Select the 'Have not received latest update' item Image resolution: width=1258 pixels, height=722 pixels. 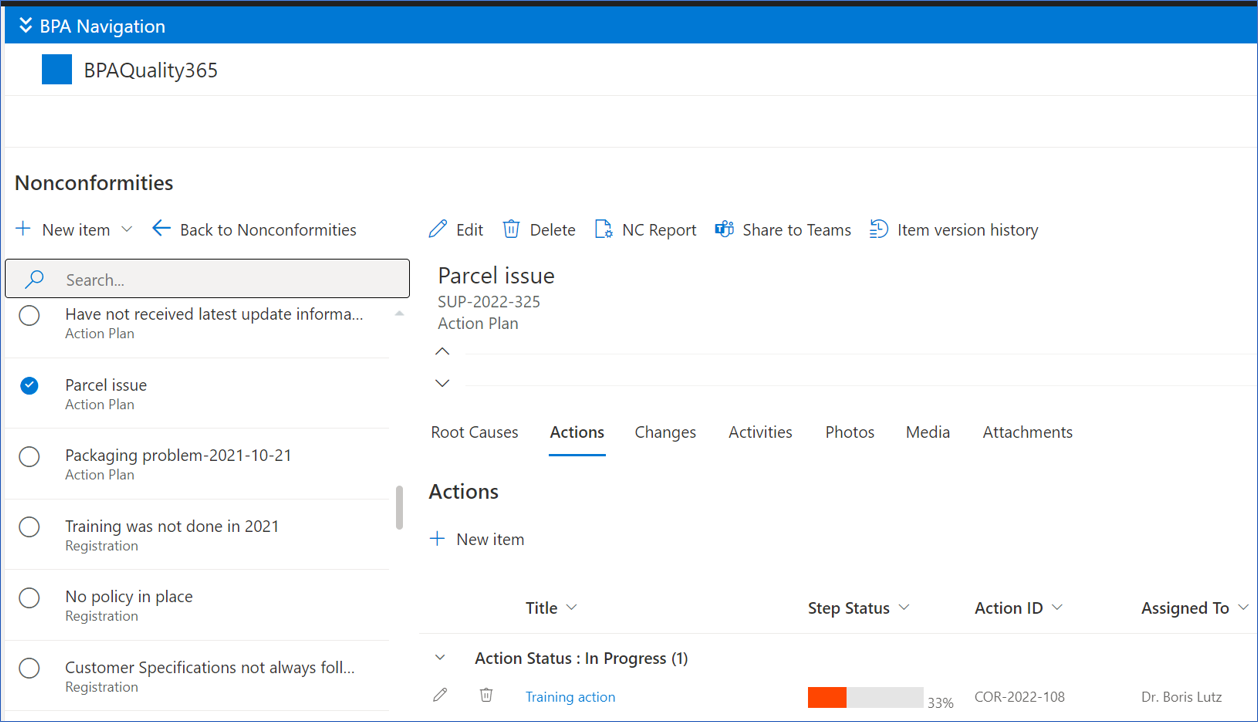tap(30, 315)
